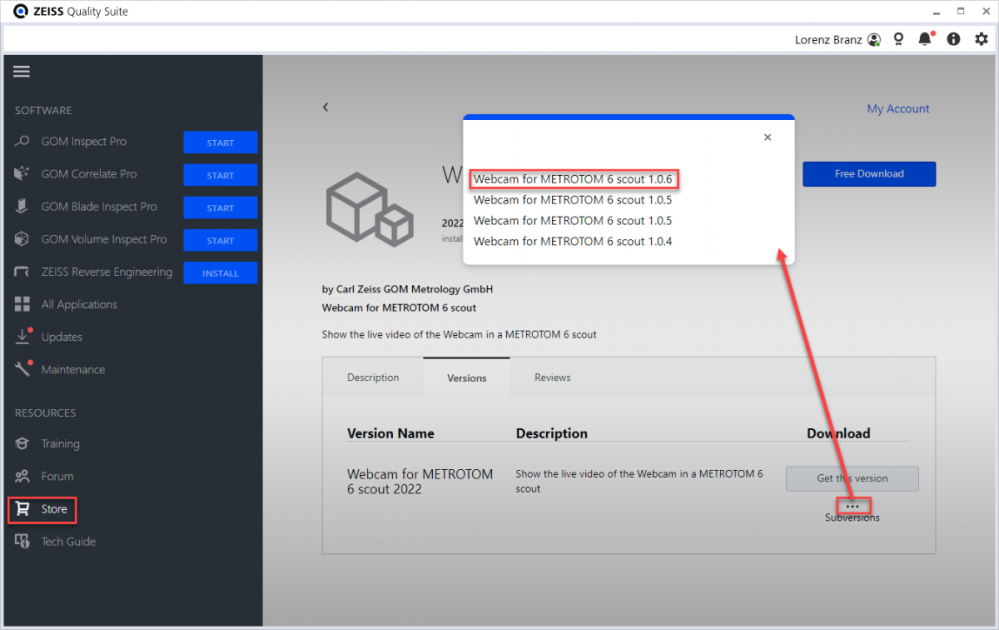Image resolution: width=999 pixels, height=630 pixels.
Task: Open the notifications bell icon
Action: coord(925,39)
